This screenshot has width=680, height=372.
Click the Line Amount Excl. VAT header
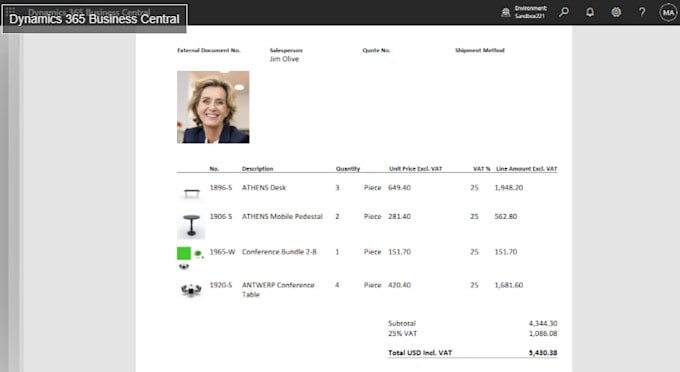click(526, 169)
